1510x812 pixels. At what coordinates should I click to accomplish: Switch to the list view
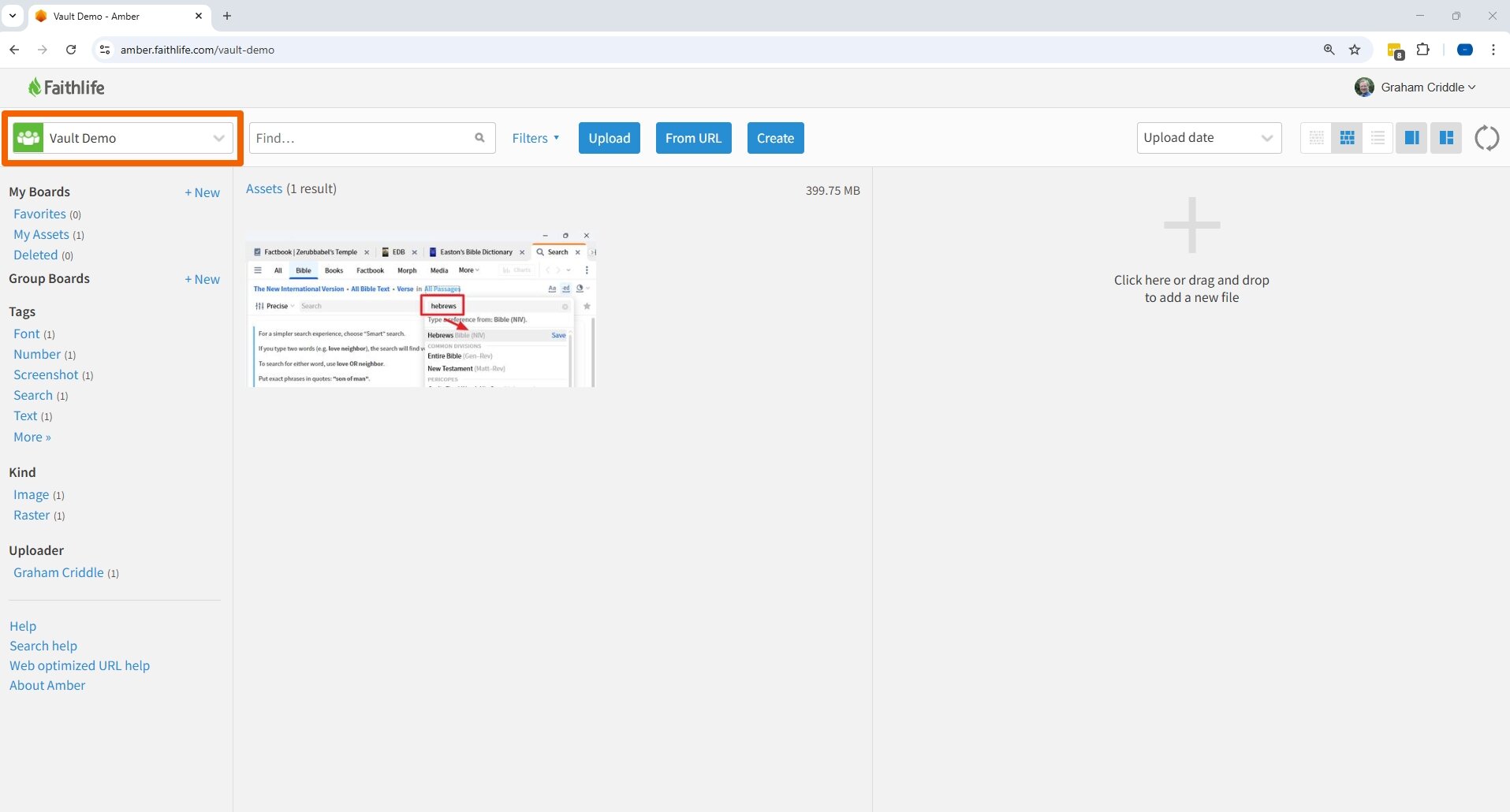(x=1378, y=138)
